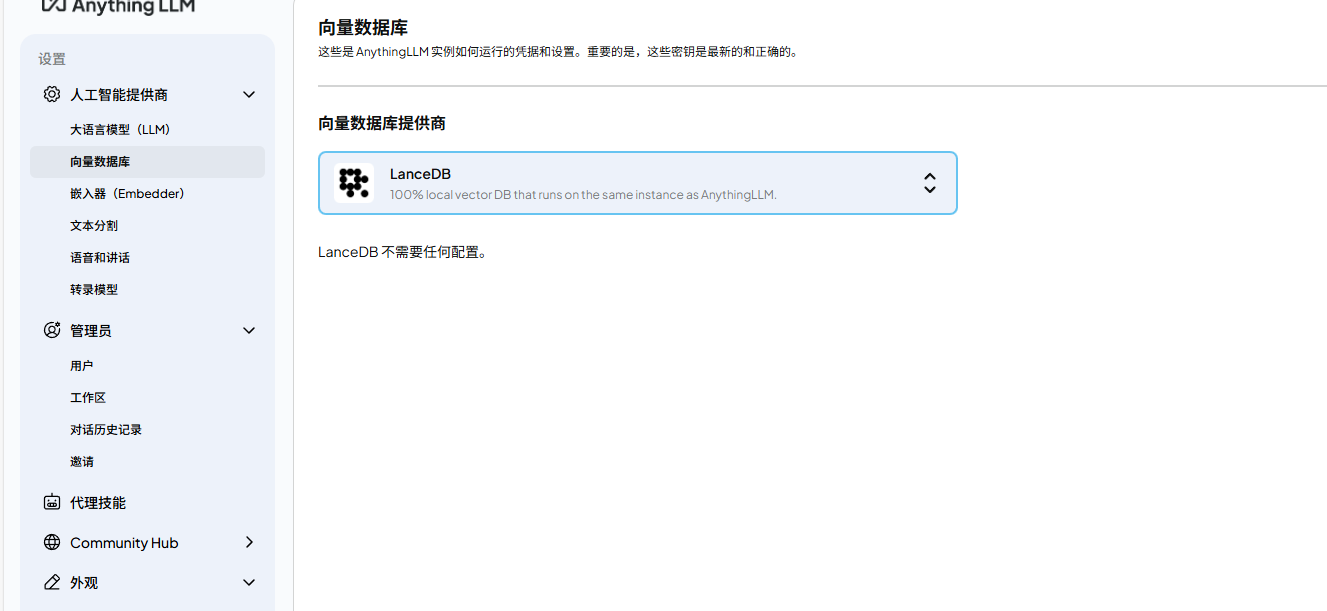Click the robot icon beside 代理技能
Screen dimensions: 1327x611
point(52,502)
